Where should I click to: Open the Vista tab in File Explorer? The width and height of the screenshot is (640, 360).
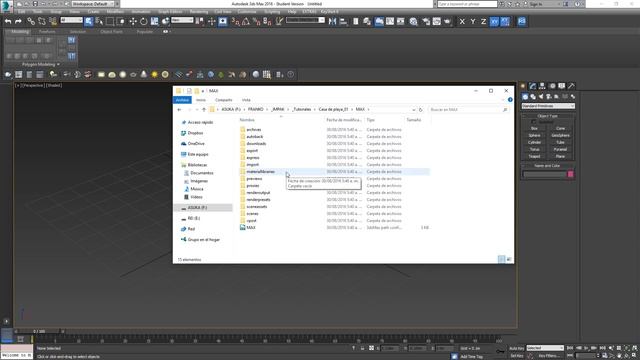[246, 100]
